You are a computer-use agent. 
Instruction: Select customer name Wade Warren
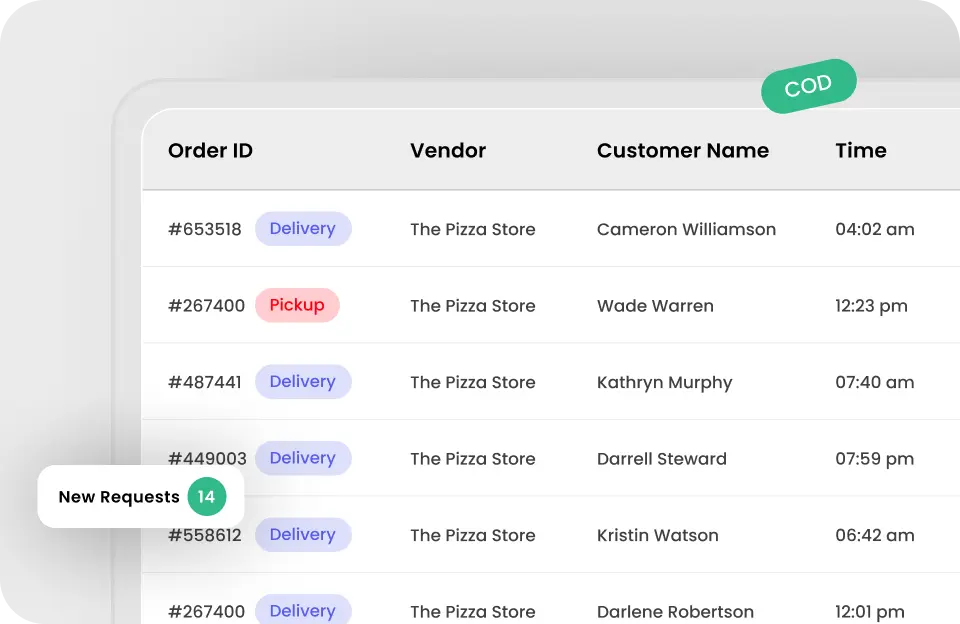click(655, 306)
